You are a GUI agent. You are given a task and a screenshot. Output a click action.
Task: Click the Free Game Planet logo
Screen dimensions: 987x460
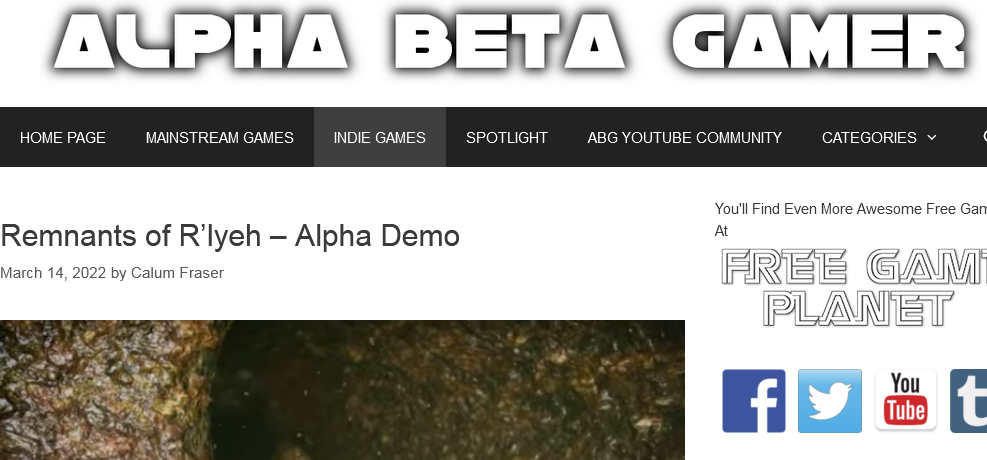point(854,287)
